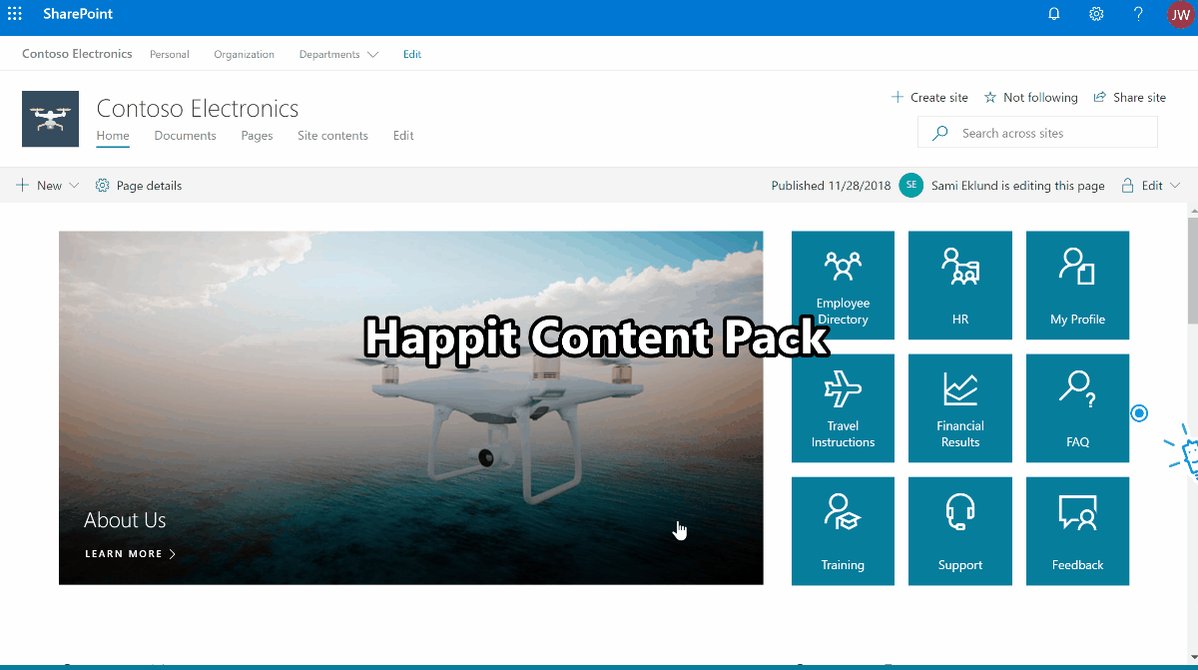
Task: Select the Pages tab
Action: pos(257,135)
